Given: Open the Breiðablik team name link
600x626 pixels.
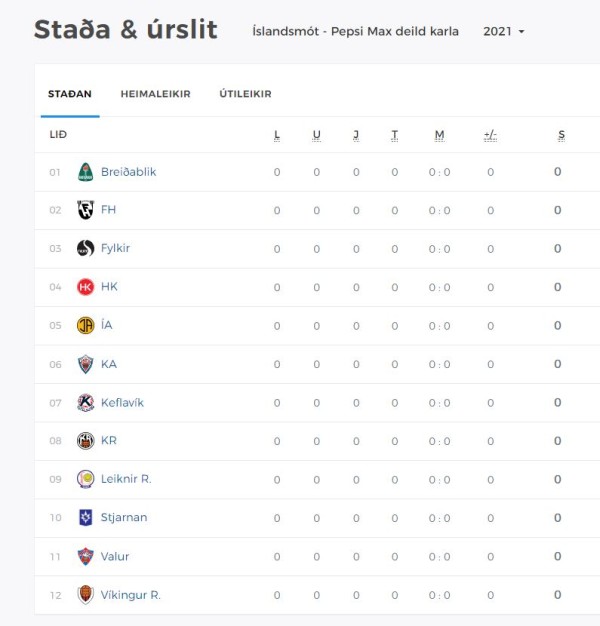Looking at the screenshot, I should pyautogui.click(x=128, y=172).
